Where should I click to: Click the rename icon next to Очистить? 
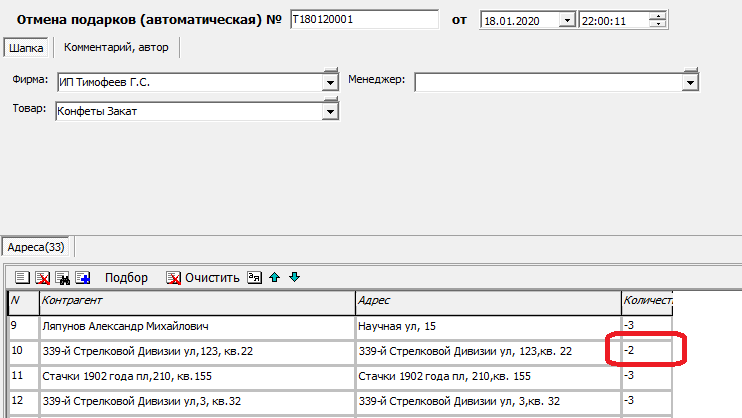254,278
